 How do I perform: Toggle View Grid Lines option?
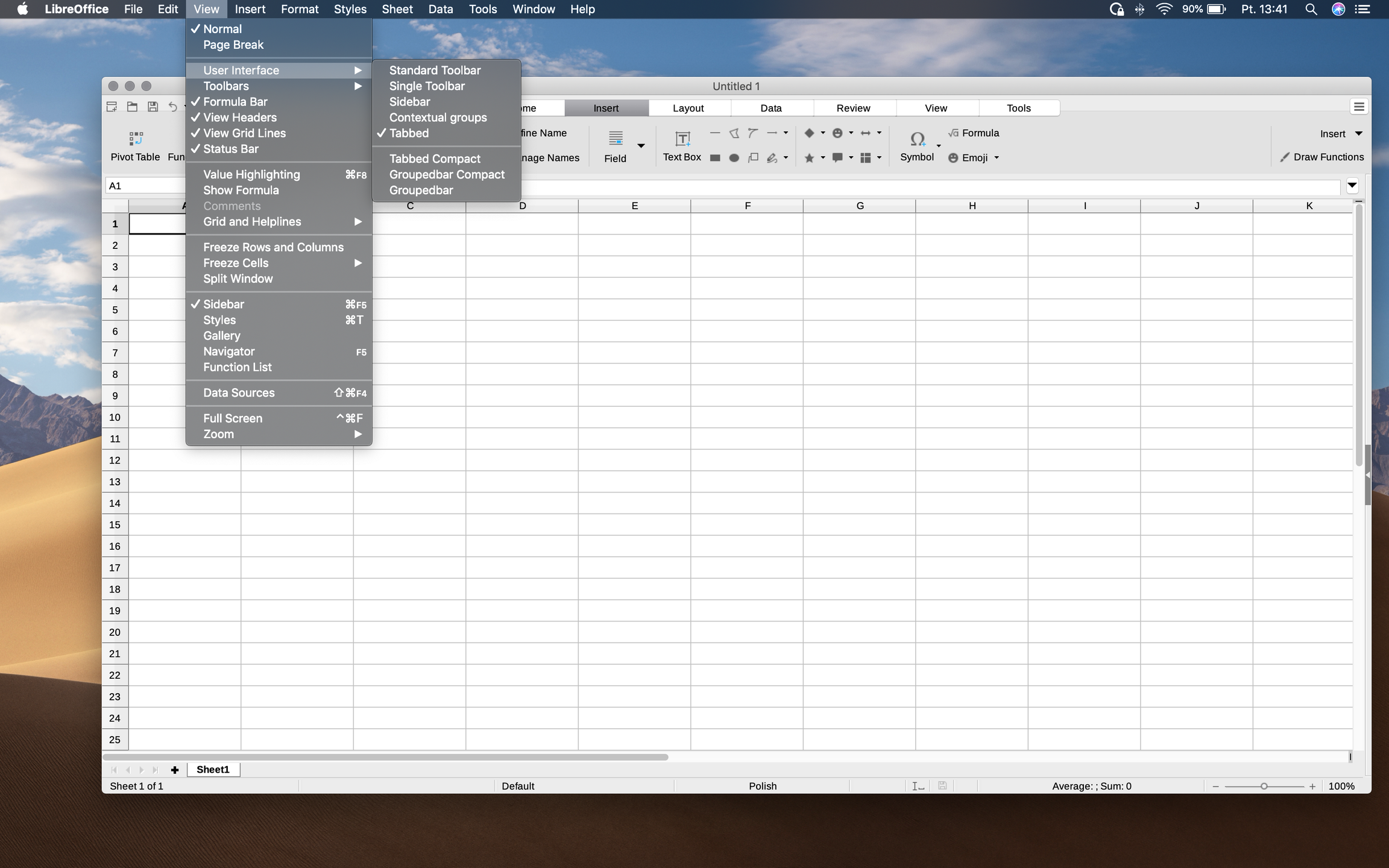(279, 133)
